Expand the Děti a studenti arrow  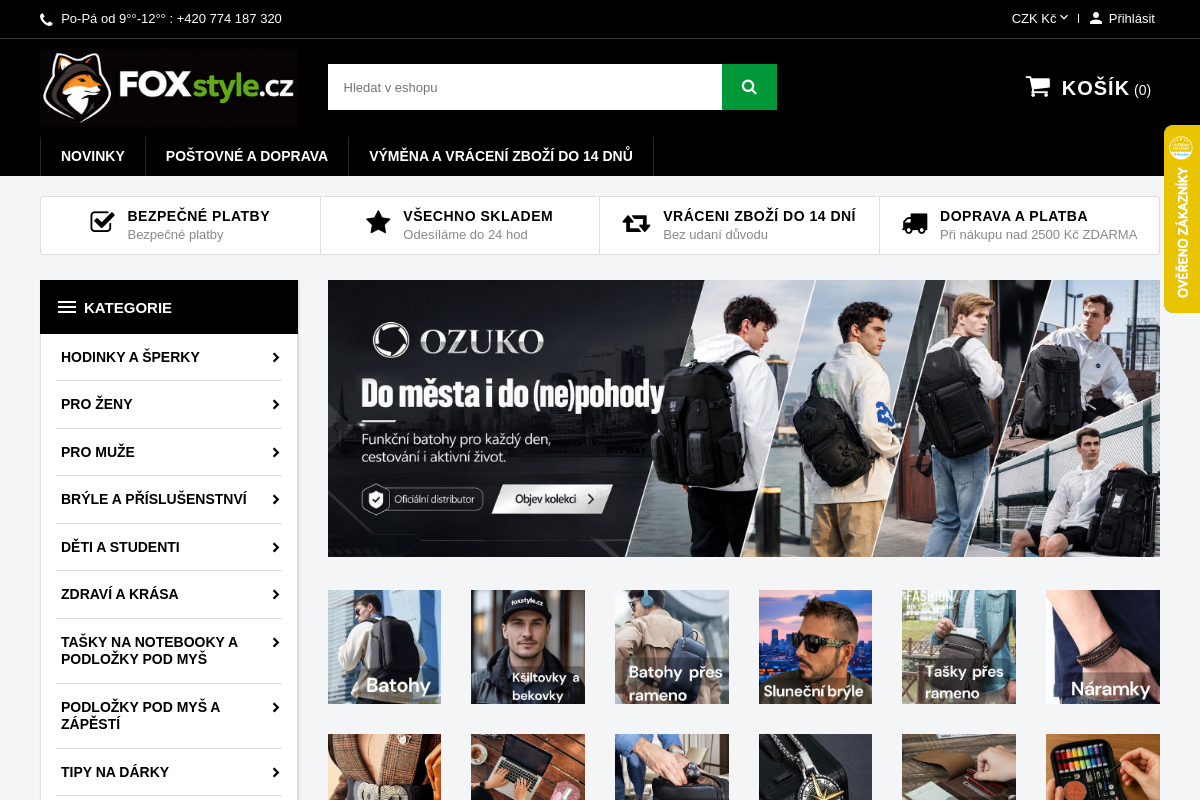pyautogui.click(x=275, y=547)
